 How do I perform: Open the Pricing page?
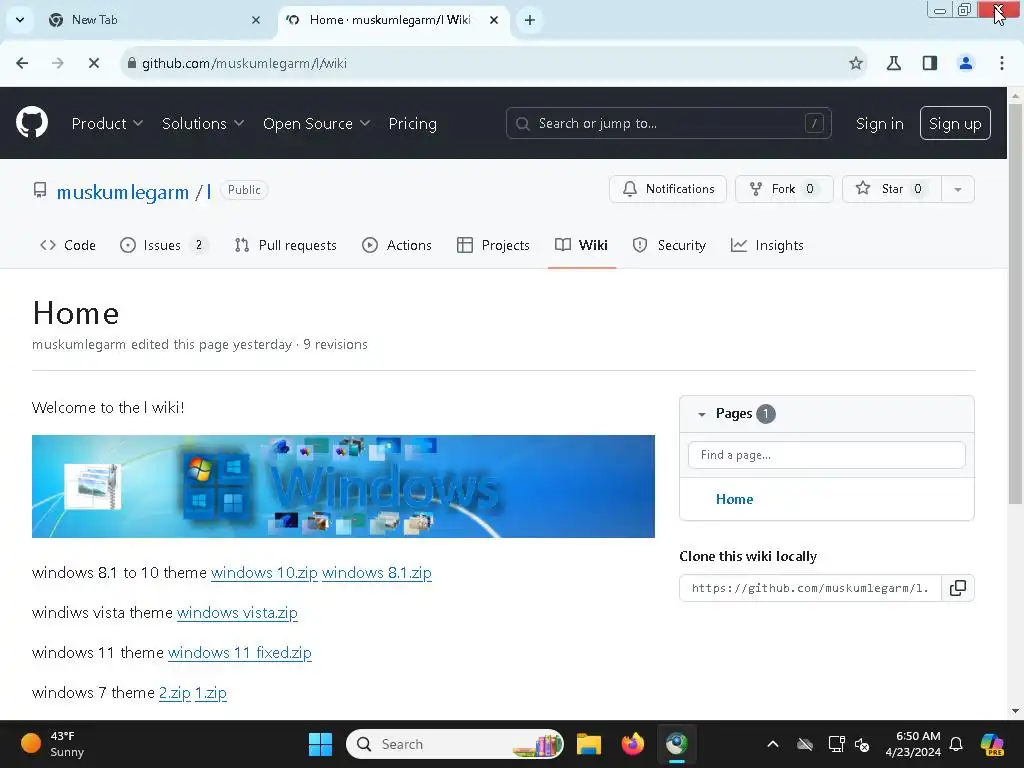(412, 123)
